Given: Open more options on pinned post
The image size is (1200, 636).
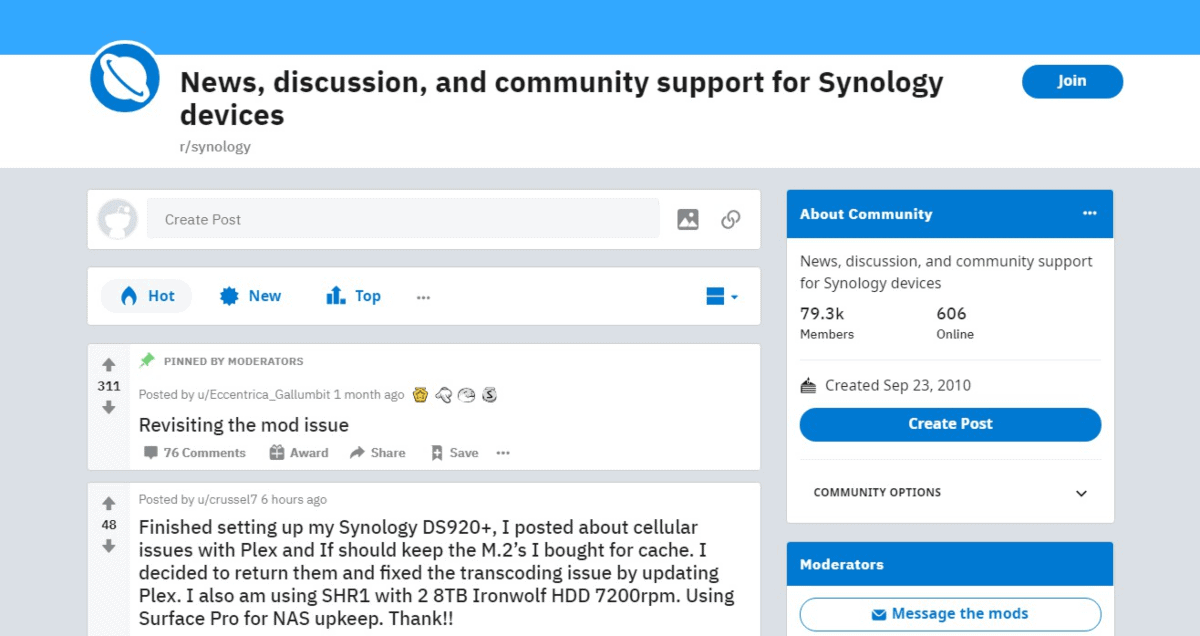Looking at the screenshot, I should (503, 453).
